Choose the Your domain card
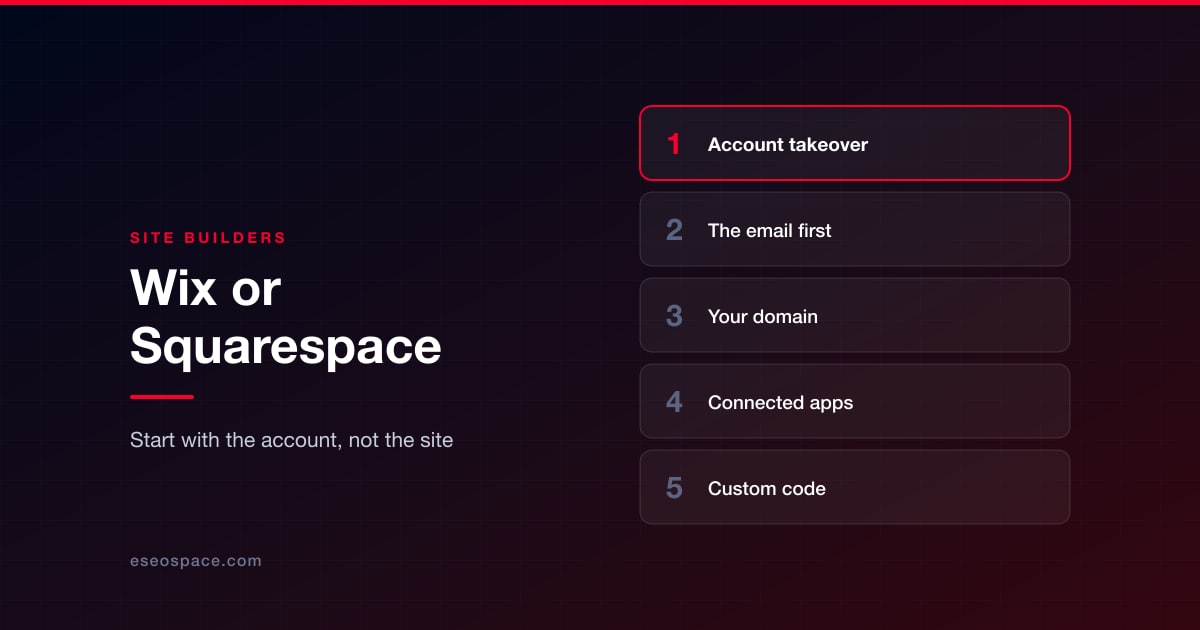The width and height of the screenshot is (1200, 630). point(855,315)
